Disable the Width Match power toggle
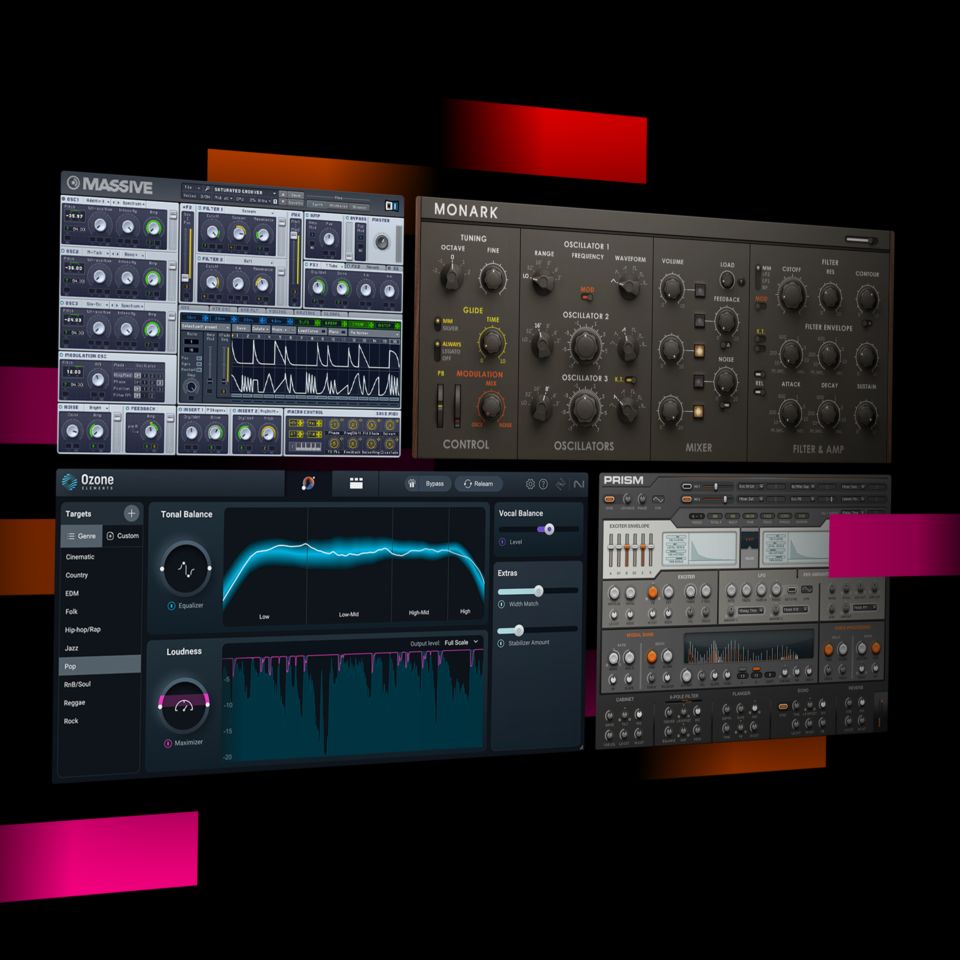This screenshot has width=960, height=960. click(x=503, y=603)
